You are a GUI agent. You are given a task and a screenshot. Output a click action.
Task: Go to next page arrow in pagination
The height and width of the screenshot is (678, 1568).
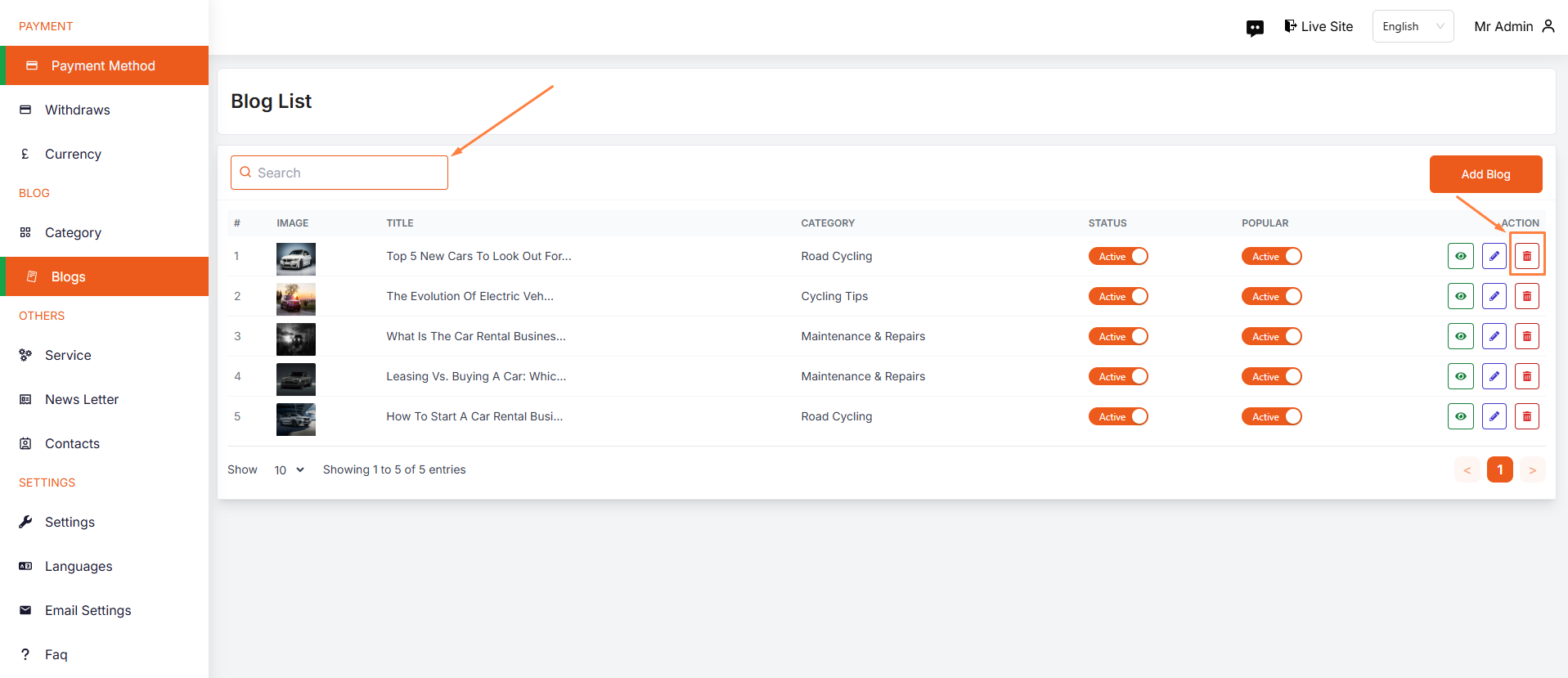point(1532,469)
